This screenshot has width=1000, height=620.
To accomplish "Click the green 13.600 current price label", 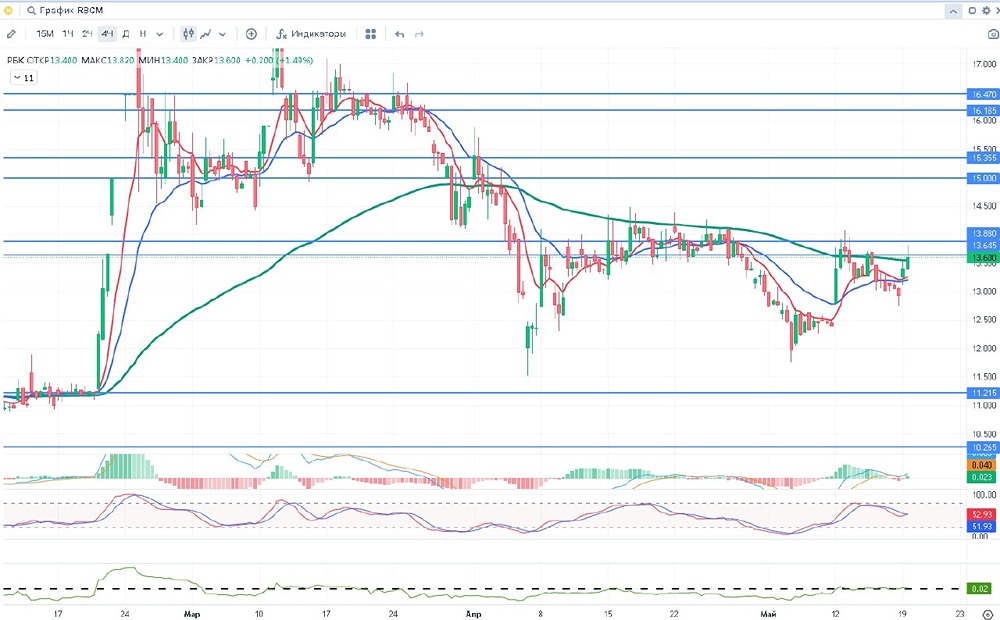I will (983, 257).
